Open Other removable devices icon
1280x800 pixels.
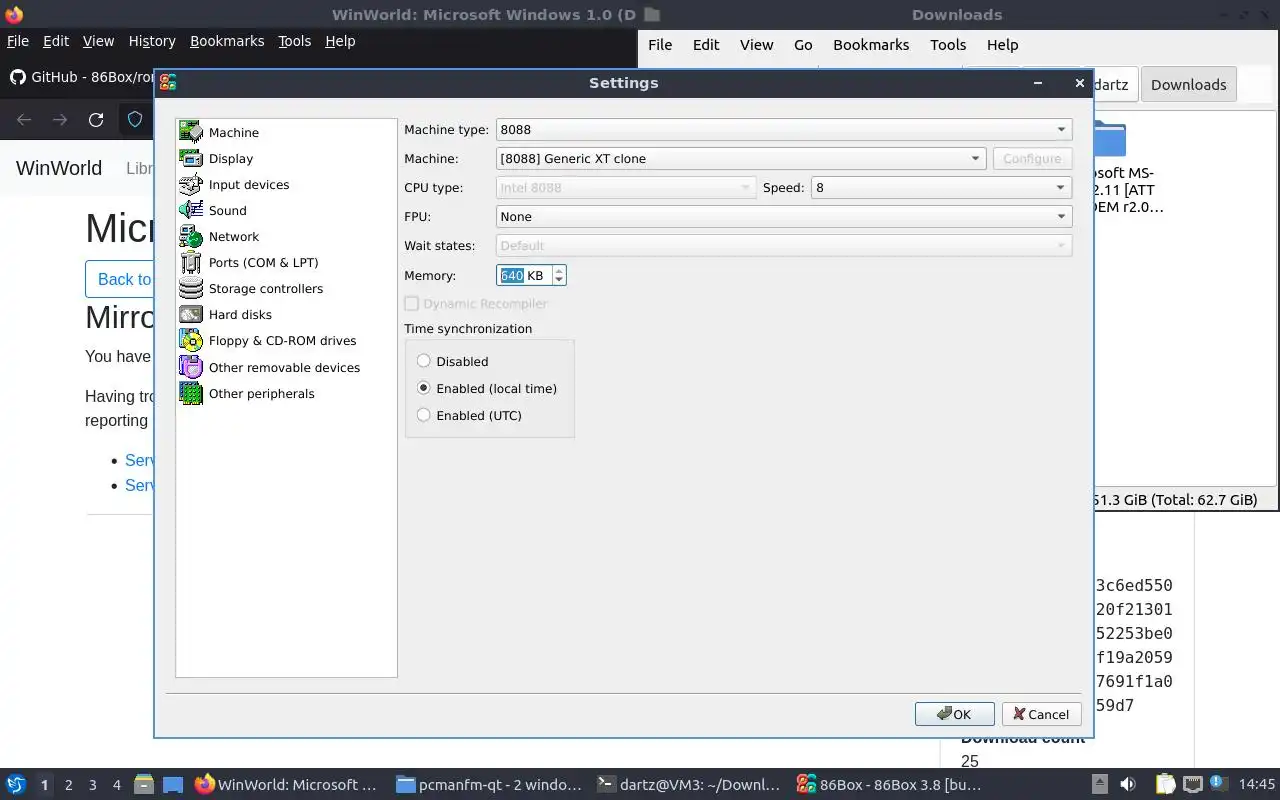191,367
